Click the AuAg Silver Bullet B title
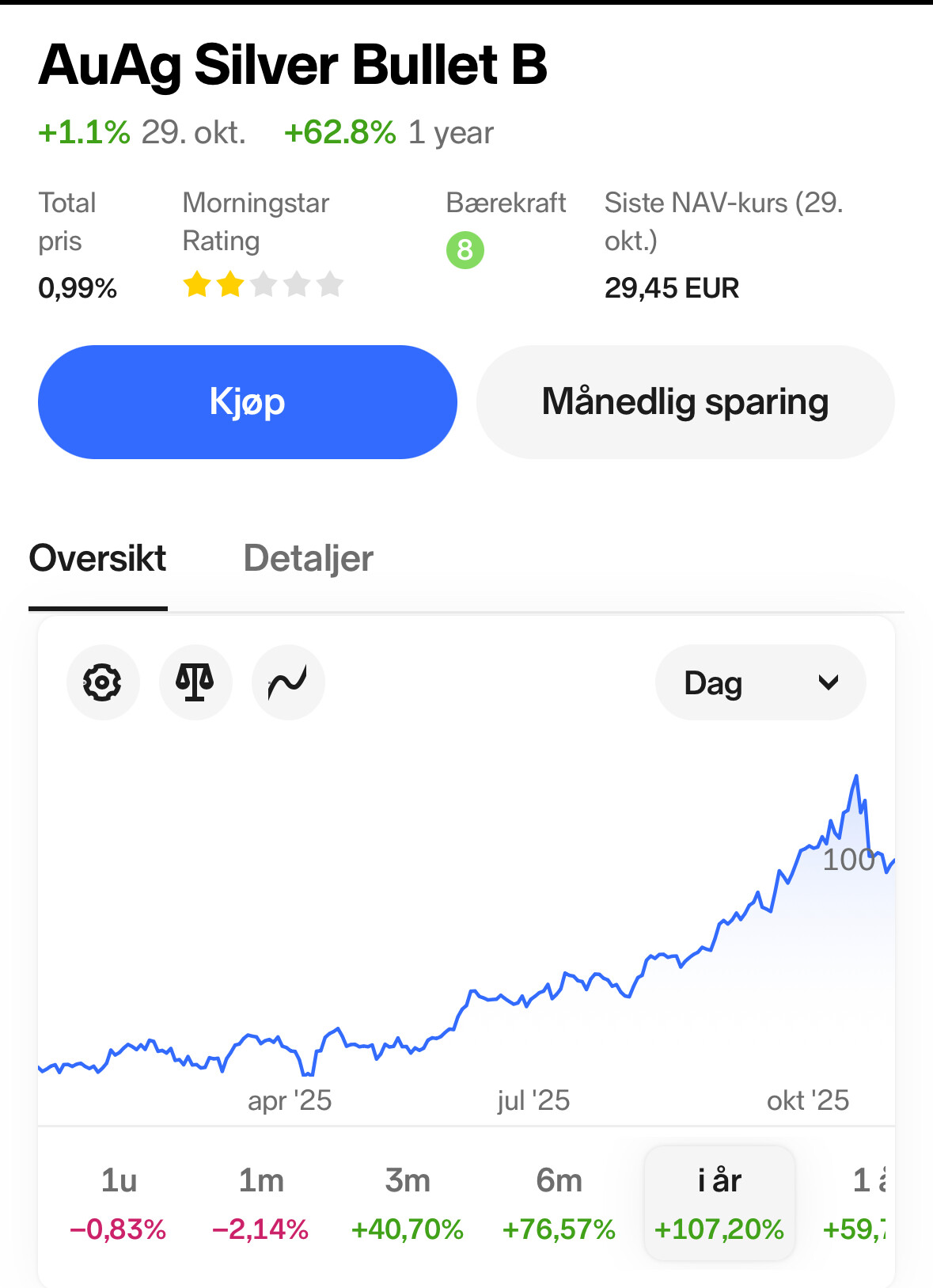 pos(293,65)
